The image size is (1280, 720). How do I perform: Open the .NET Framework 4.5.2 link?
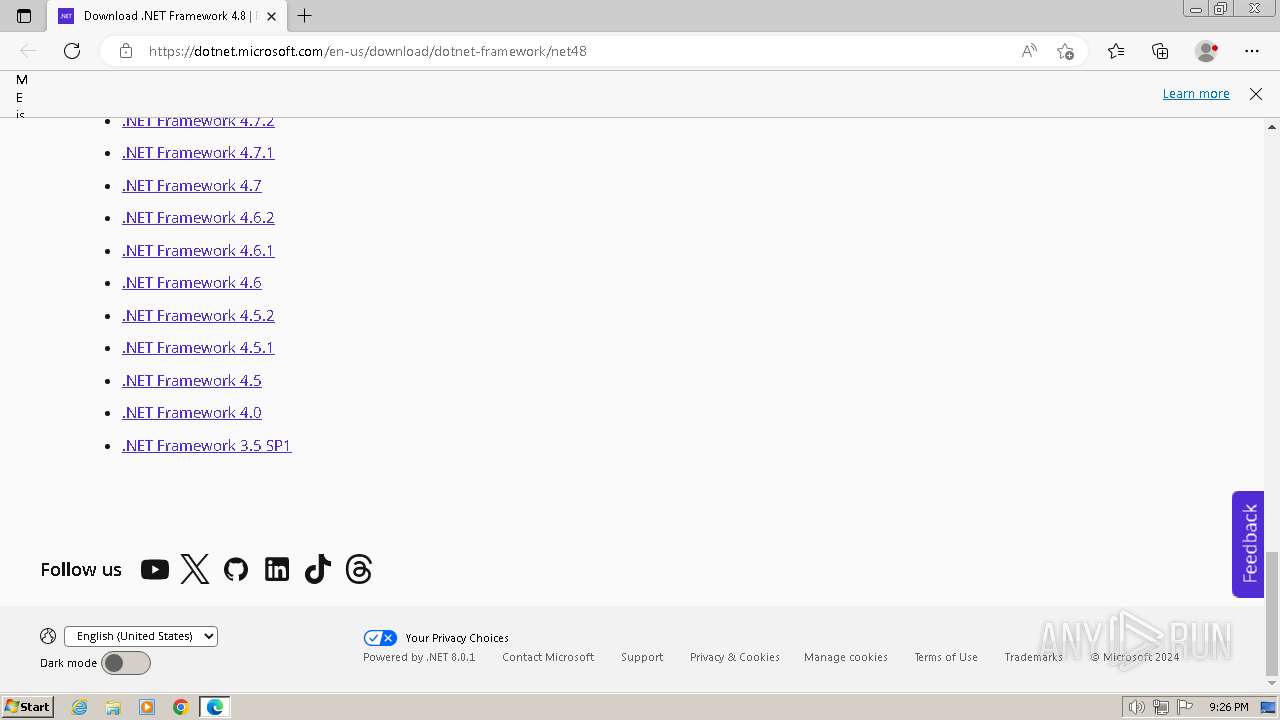pos(198,316)
